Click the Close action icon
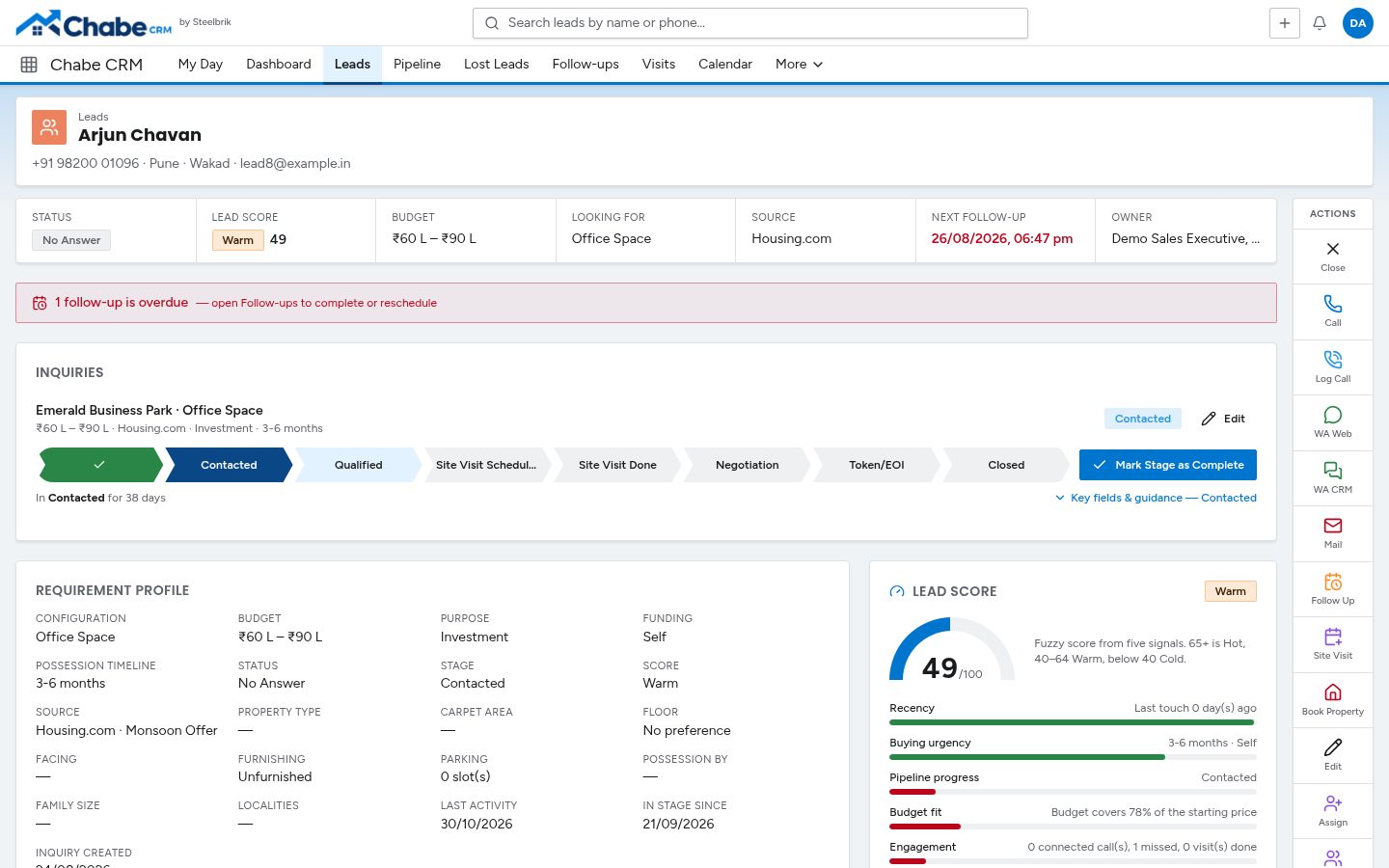Viewport: 1389px width, 868px height. point(1333,257)
